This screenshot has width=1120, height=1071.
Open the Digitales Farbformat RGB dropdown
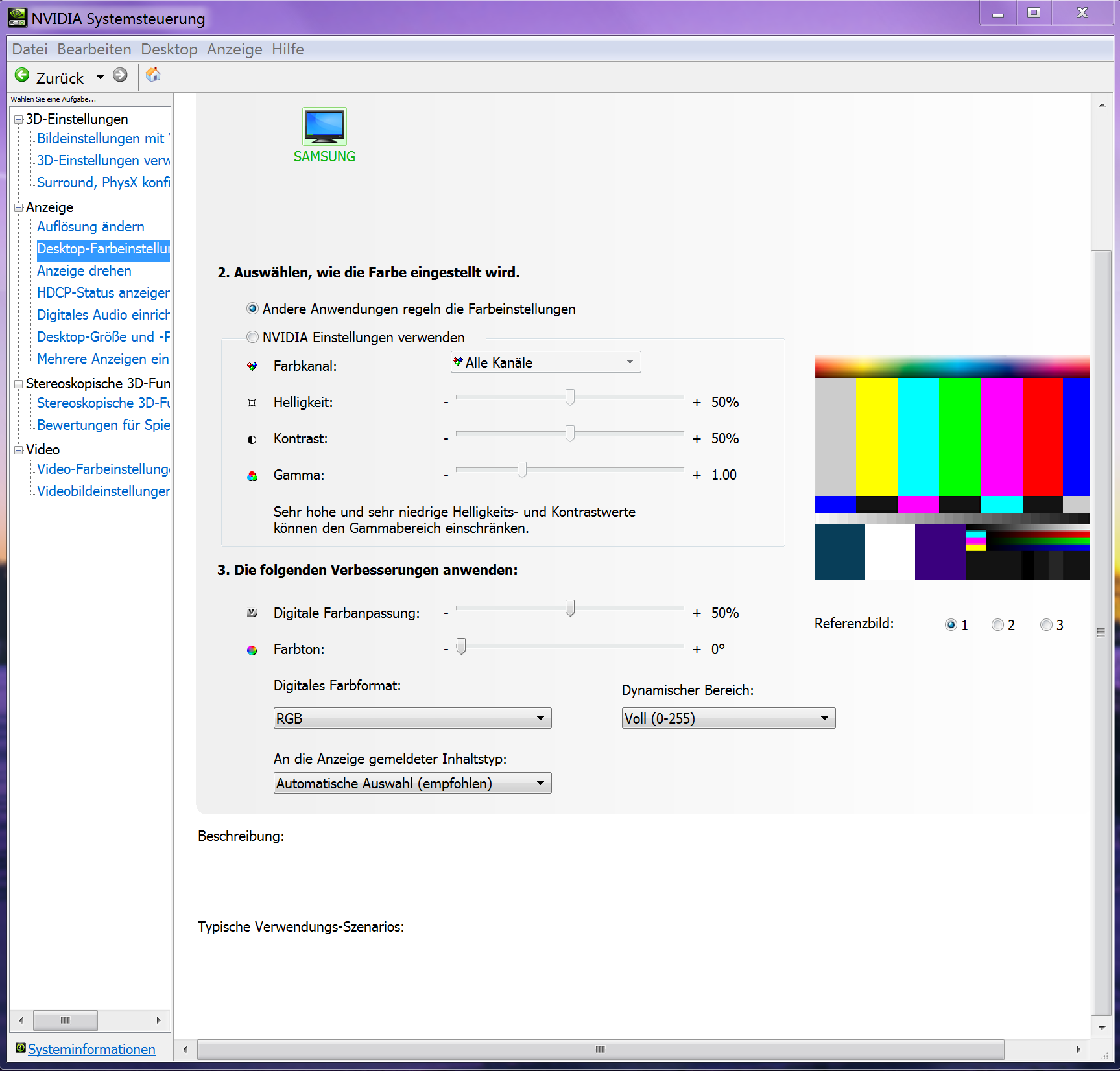point(412,718)
